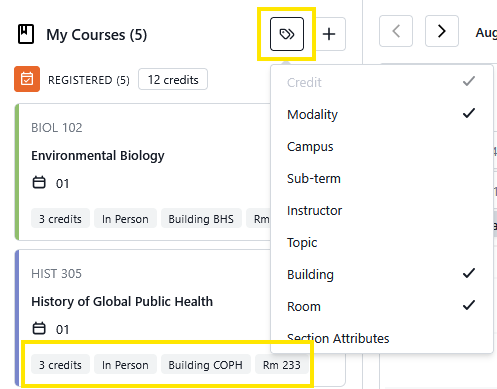Click the My Courses bookmark icon
Viewport: 497px width, 389px height.
(x=26, y=34)
